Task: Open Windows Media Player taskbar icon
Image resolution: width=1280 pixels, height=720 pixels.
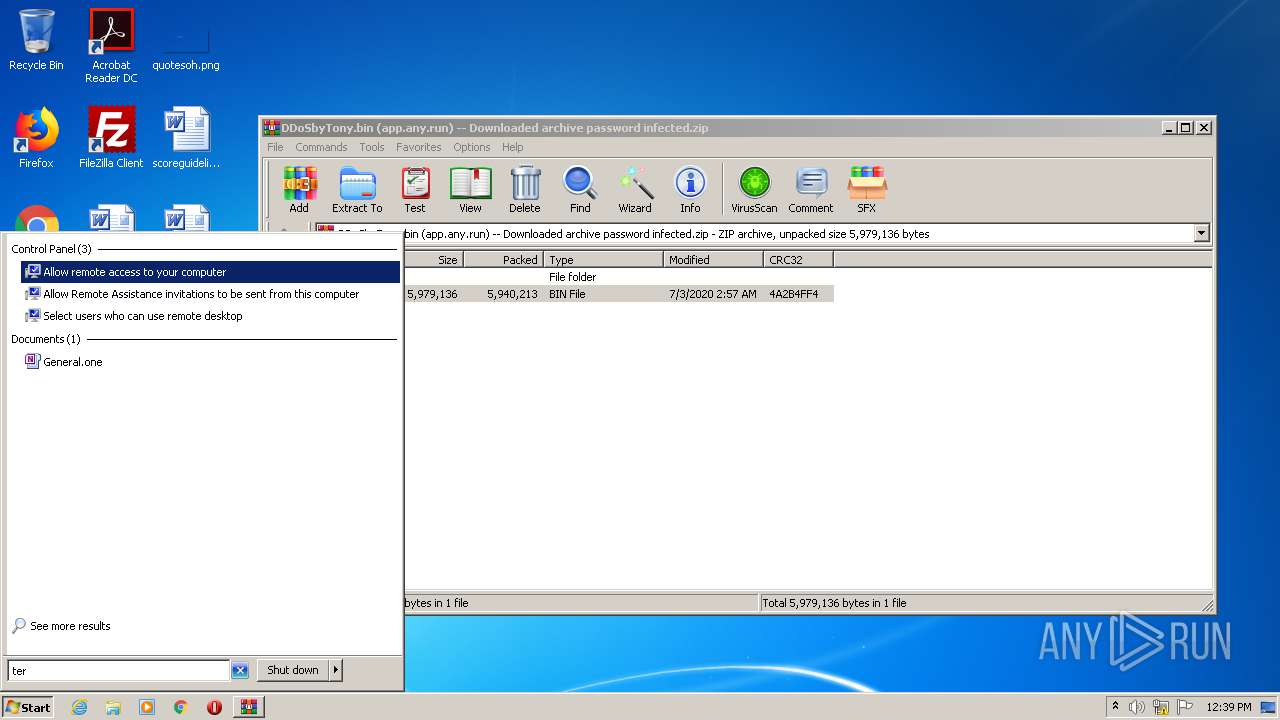Action: [x=147, y=707]
